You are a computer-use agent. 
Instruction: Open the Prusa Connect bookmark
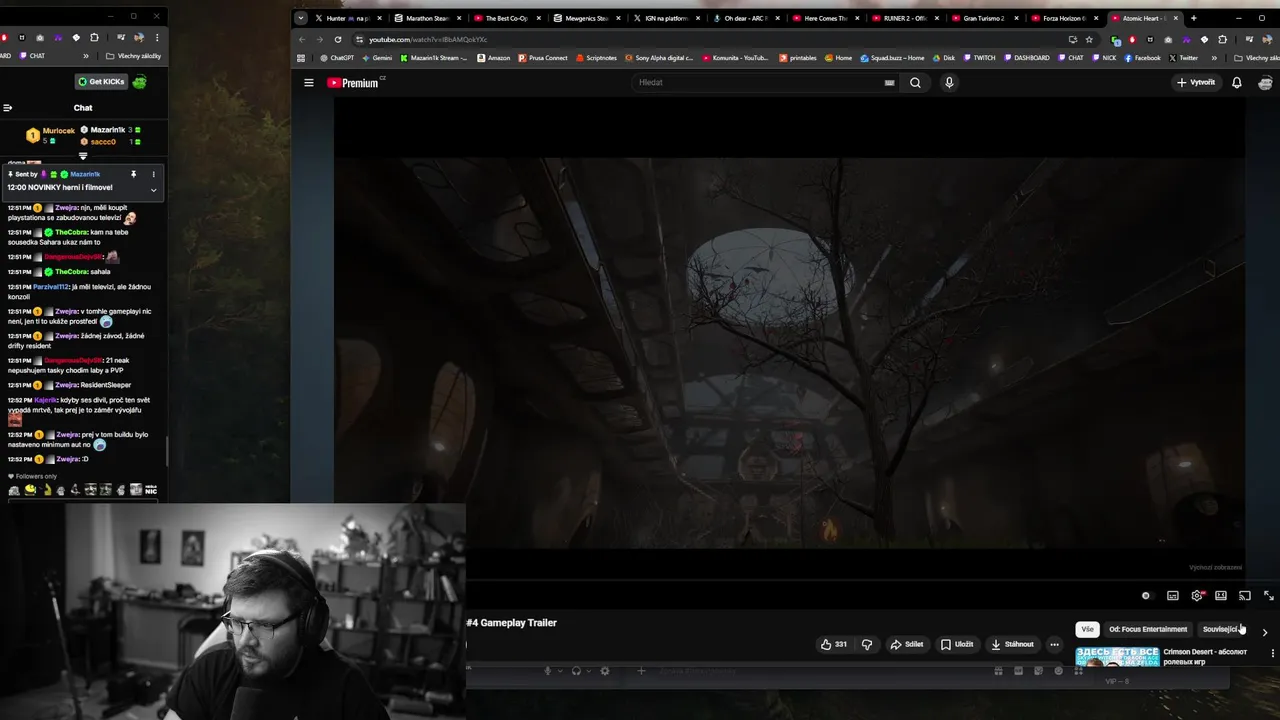point(543,58)
